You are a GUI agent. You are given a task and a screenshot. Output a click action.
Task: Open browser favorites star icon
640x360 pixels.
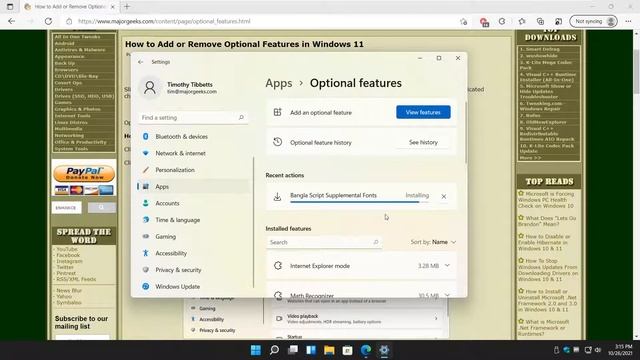coord(522,21)
